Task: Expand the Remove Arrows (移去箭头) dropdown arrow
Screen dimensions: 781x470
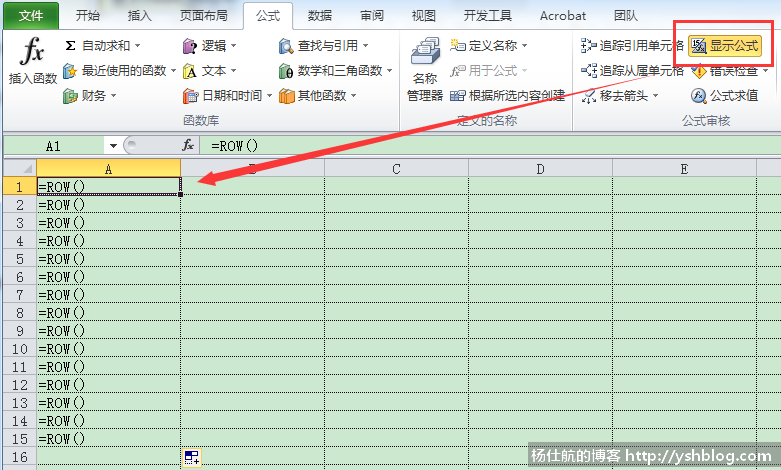Action: pos(655,96)
